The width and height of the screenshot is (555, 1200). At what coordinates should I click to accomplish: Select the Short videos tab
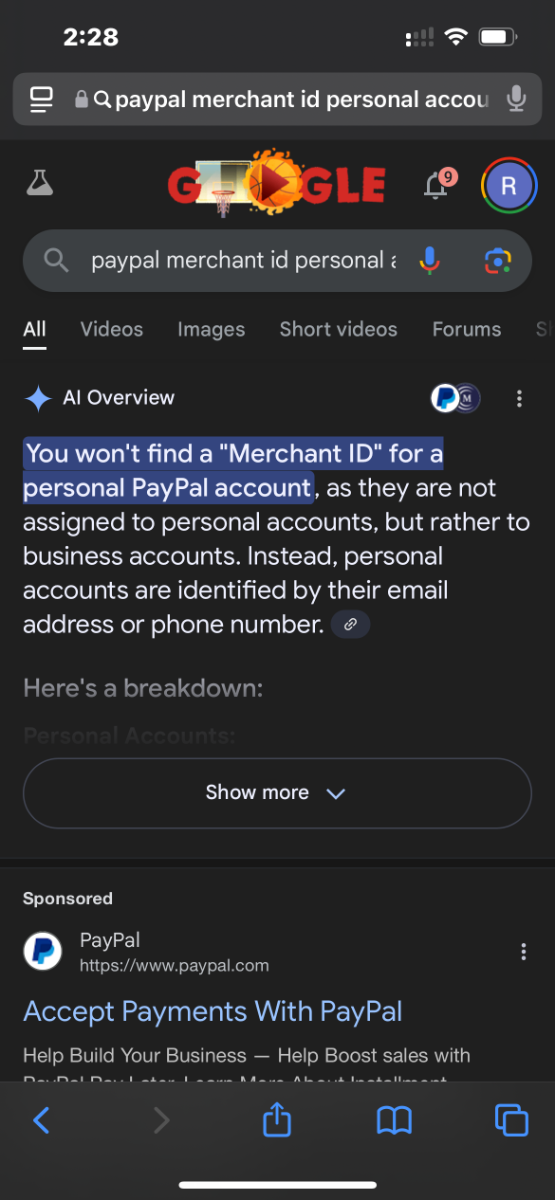pyautogui.click(x=338, y=329)
